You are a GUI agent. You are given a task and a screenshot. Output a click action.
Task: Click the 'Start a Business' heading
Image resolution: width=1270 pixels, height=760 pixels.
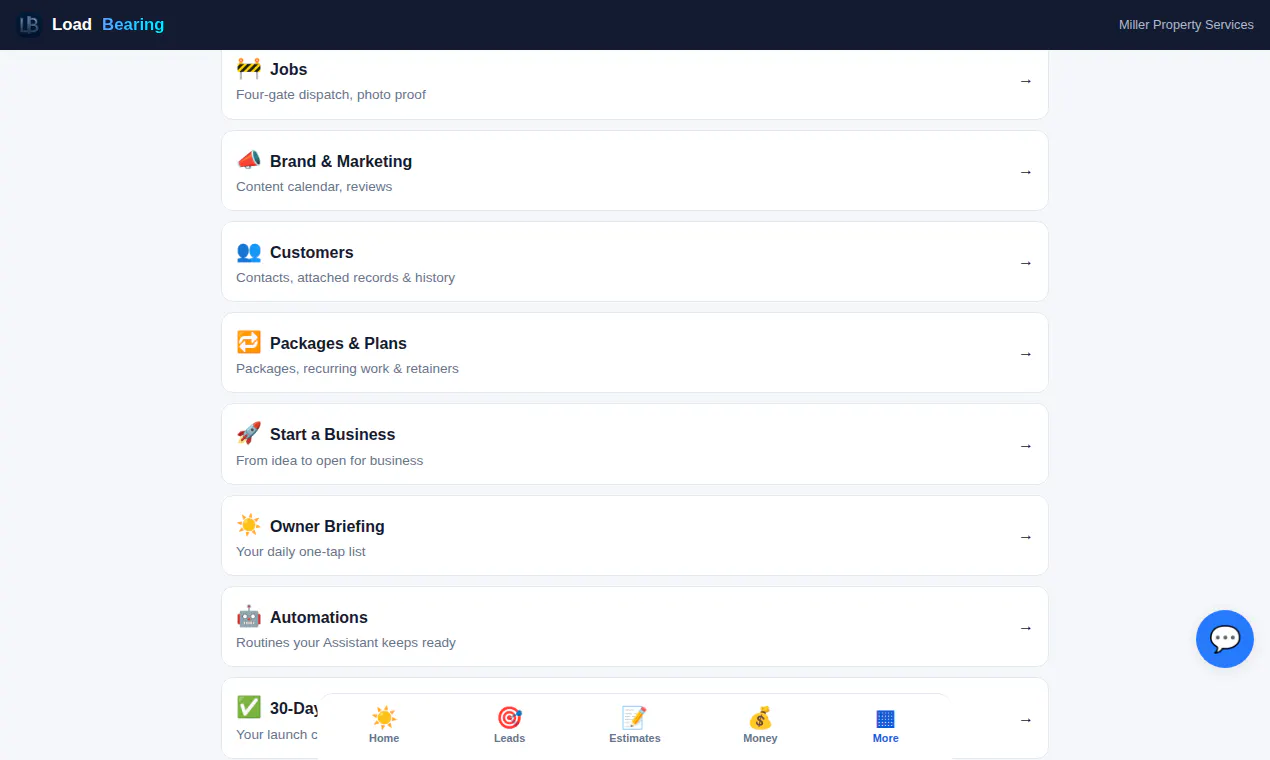[x=333, y=434]
